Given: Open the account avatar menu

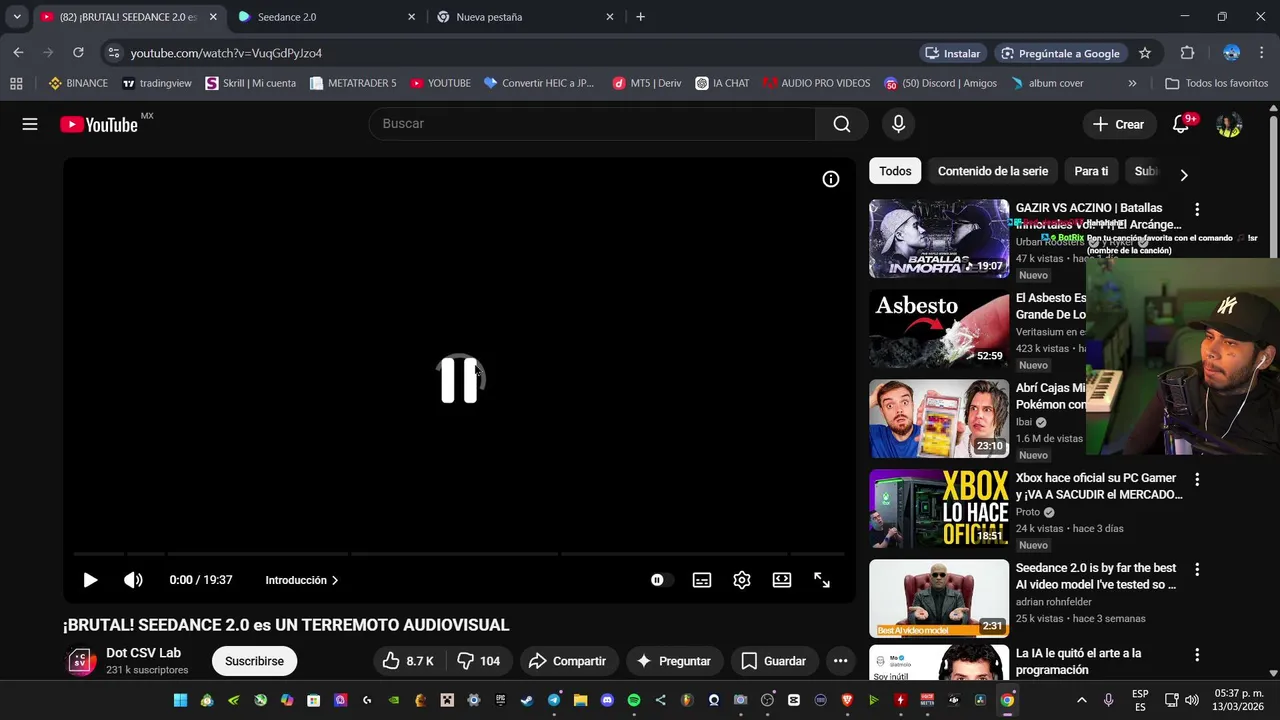Looking at the screenshot, I should tap(1229, 124).
